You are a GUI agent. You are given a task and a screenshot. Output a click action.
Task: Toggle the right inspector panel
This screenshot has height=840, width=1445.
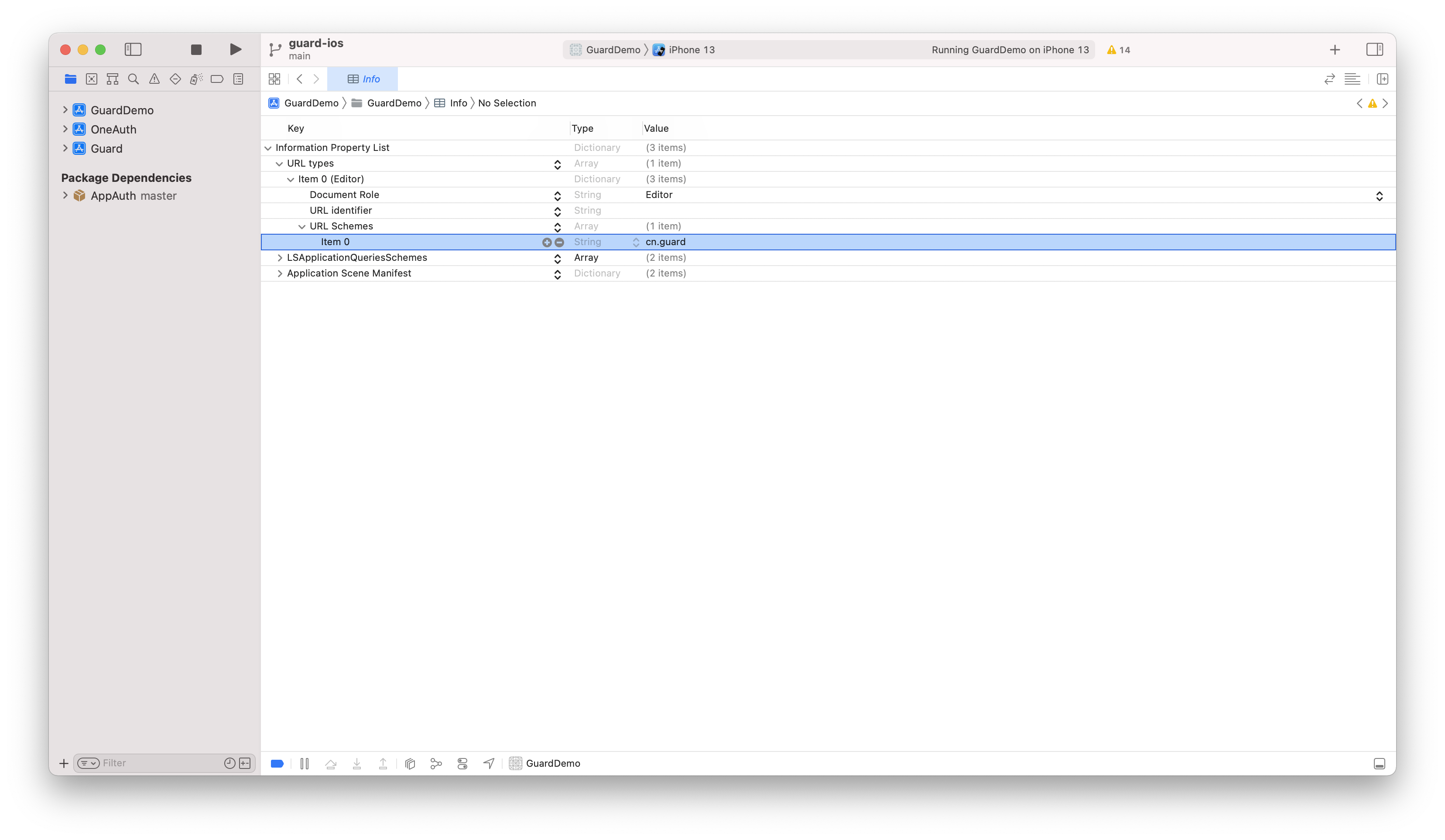pyautogui.click(x=1374, y=50)
